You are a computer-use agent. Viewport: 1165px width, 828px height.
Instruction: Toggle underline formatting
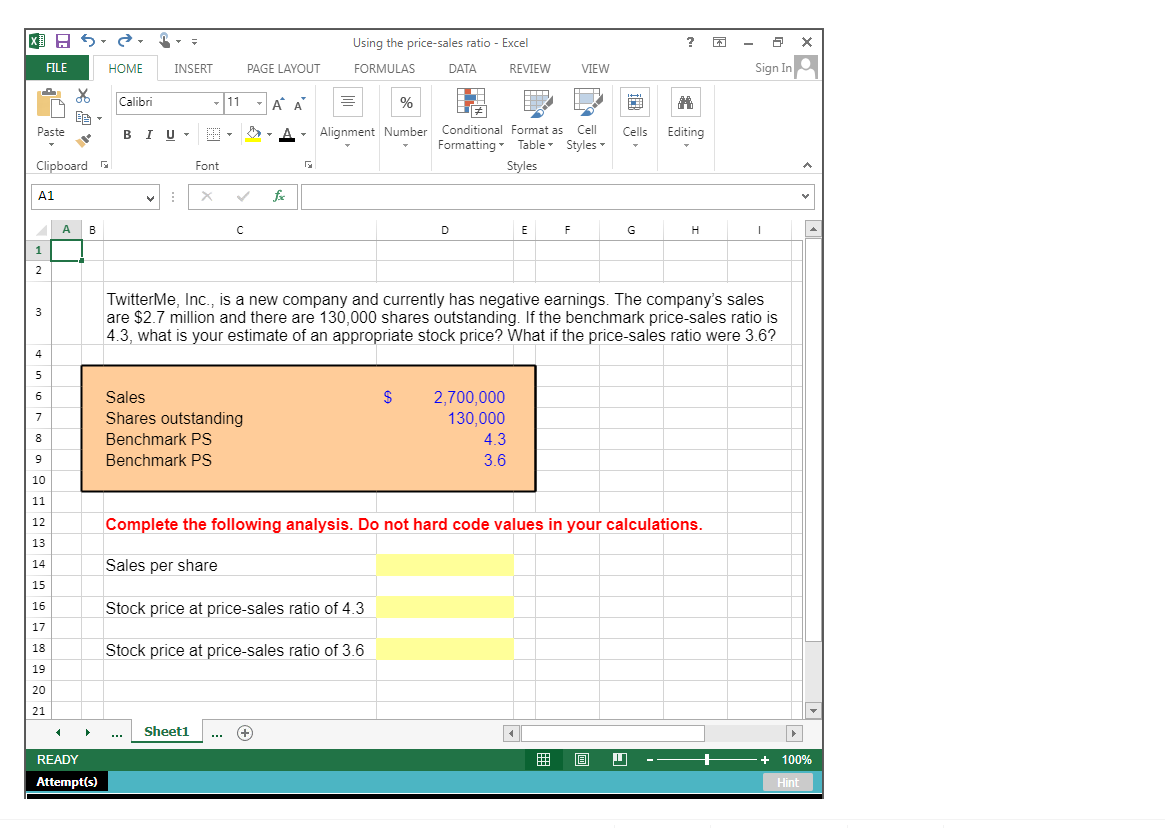(x=170, y=135)
